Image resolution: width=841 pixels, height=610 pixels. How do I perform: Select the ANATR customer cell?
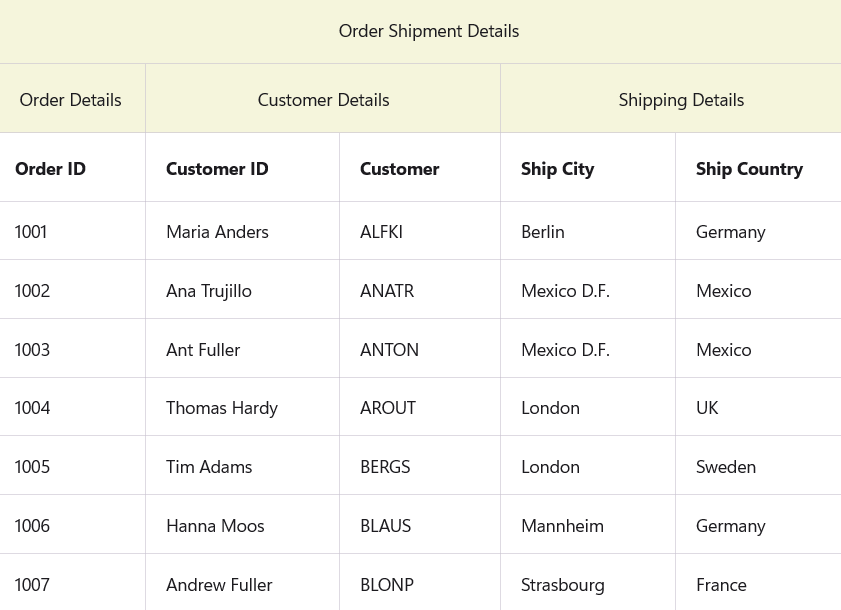(387, 291)
